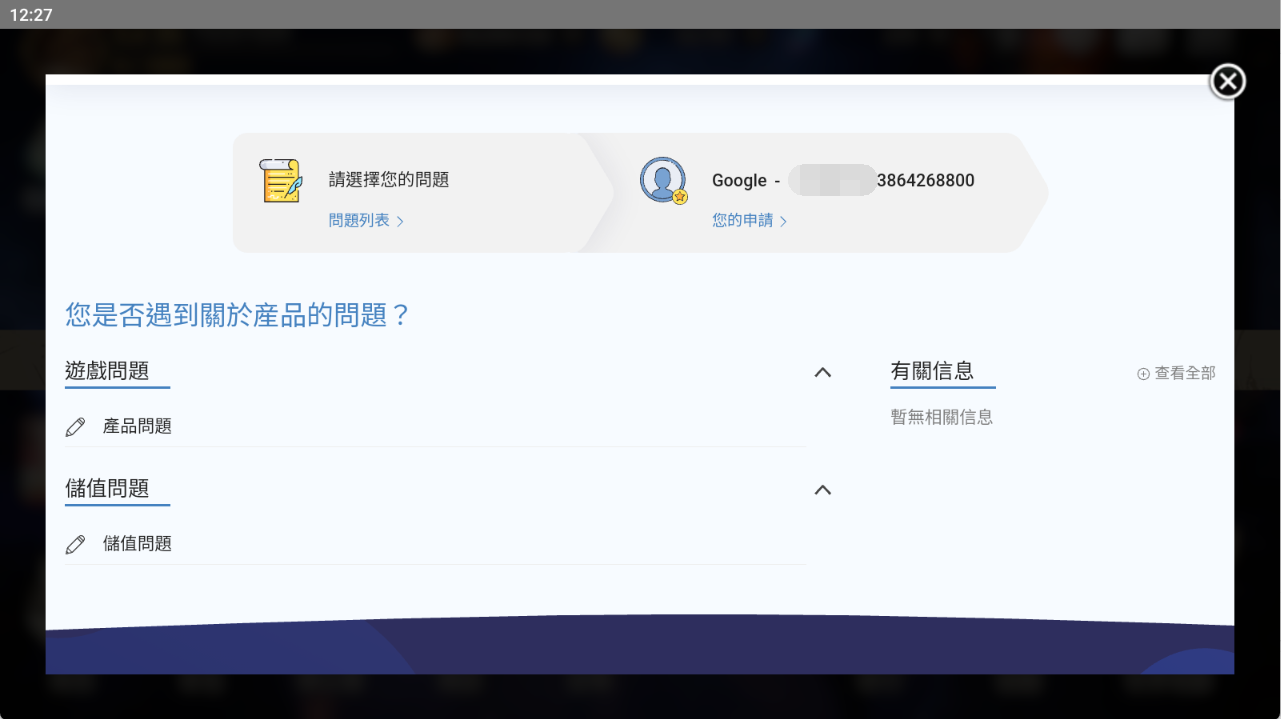Click the arrow icon after 您的申請
This screenshot has height=719, width=1281.
pos(783,221)
